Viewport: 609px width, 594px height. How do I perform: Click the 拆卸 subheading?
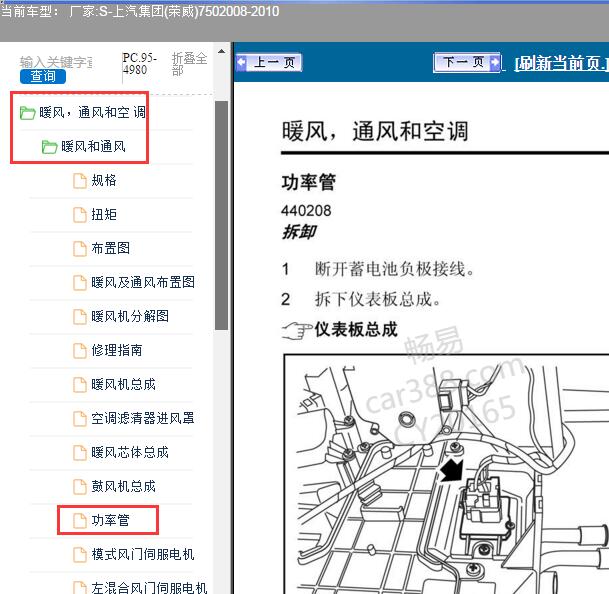coord(299,232)
